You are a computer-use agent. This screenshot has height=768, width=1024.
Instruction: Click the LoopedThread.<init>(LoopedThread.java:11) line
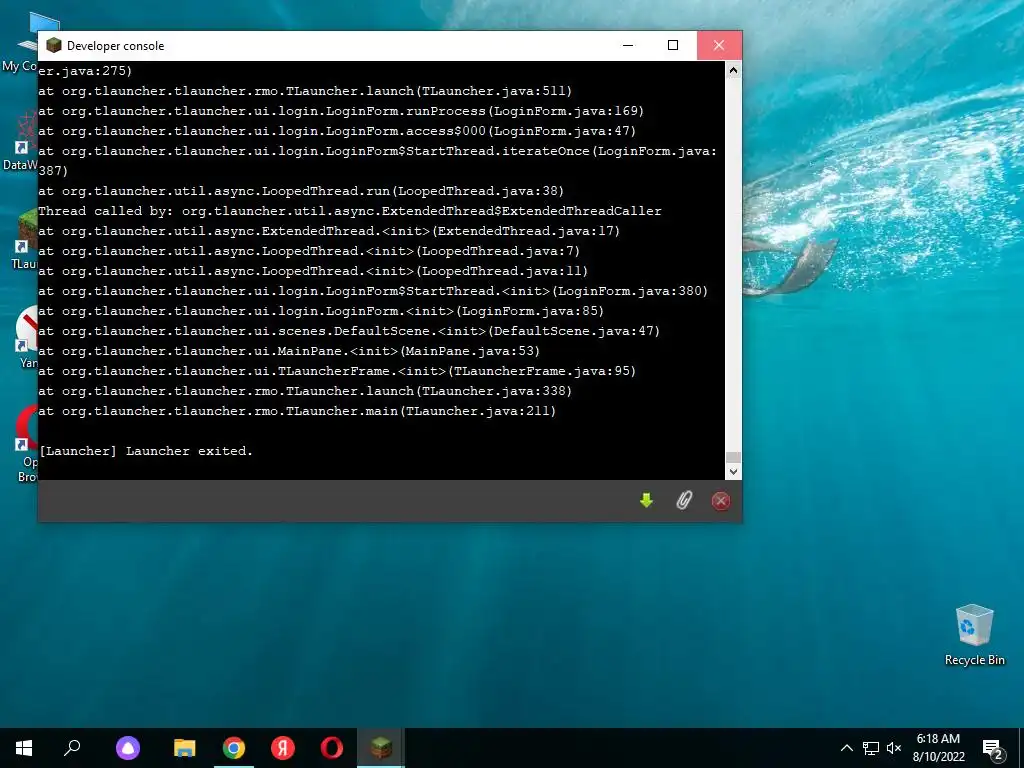(x=313, y=271)
